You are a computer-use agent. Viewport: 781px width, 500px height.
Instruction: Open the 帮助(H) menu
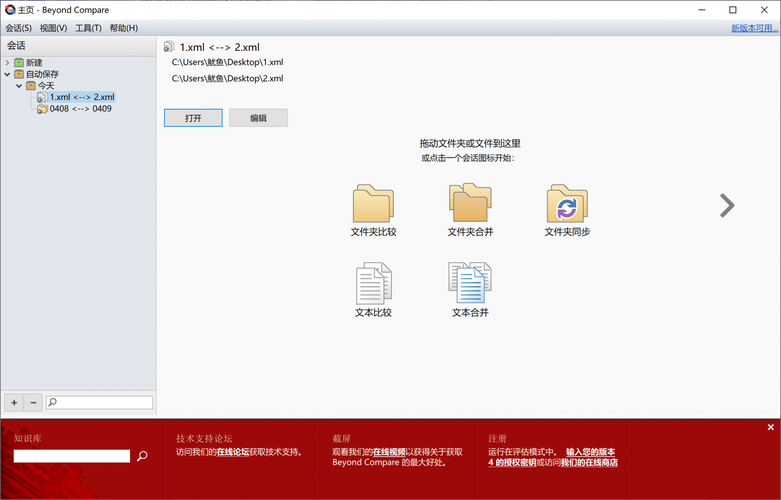tap(124, 28)
